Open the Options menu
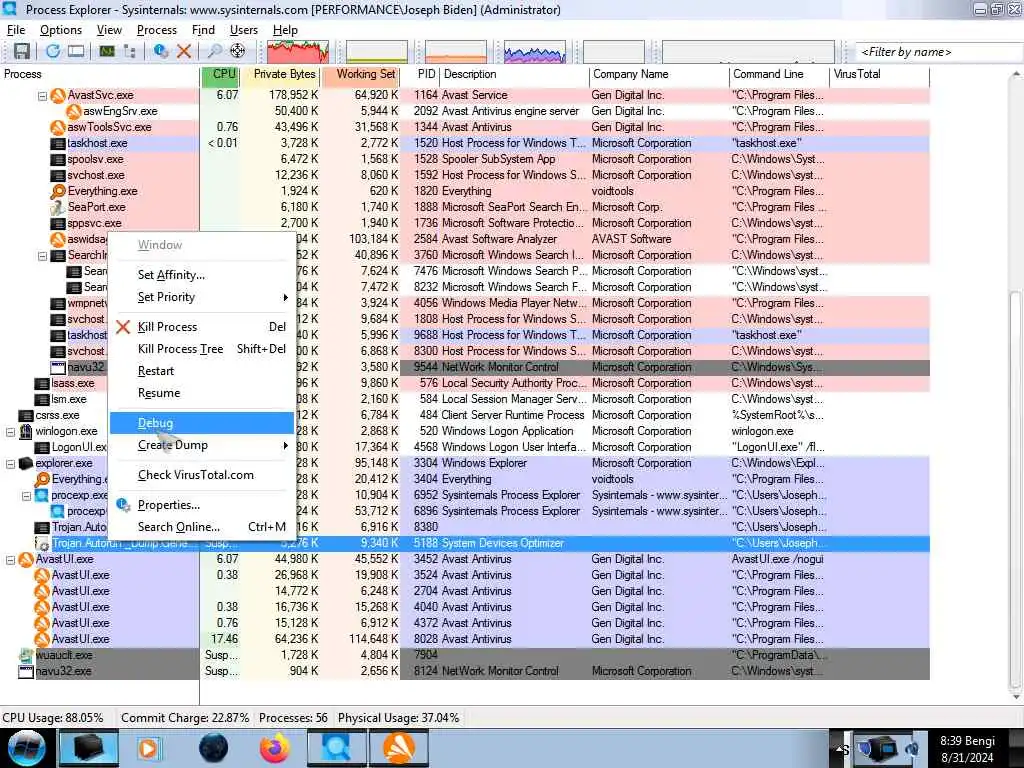1024x768 pixels. [x=61, y=30]
